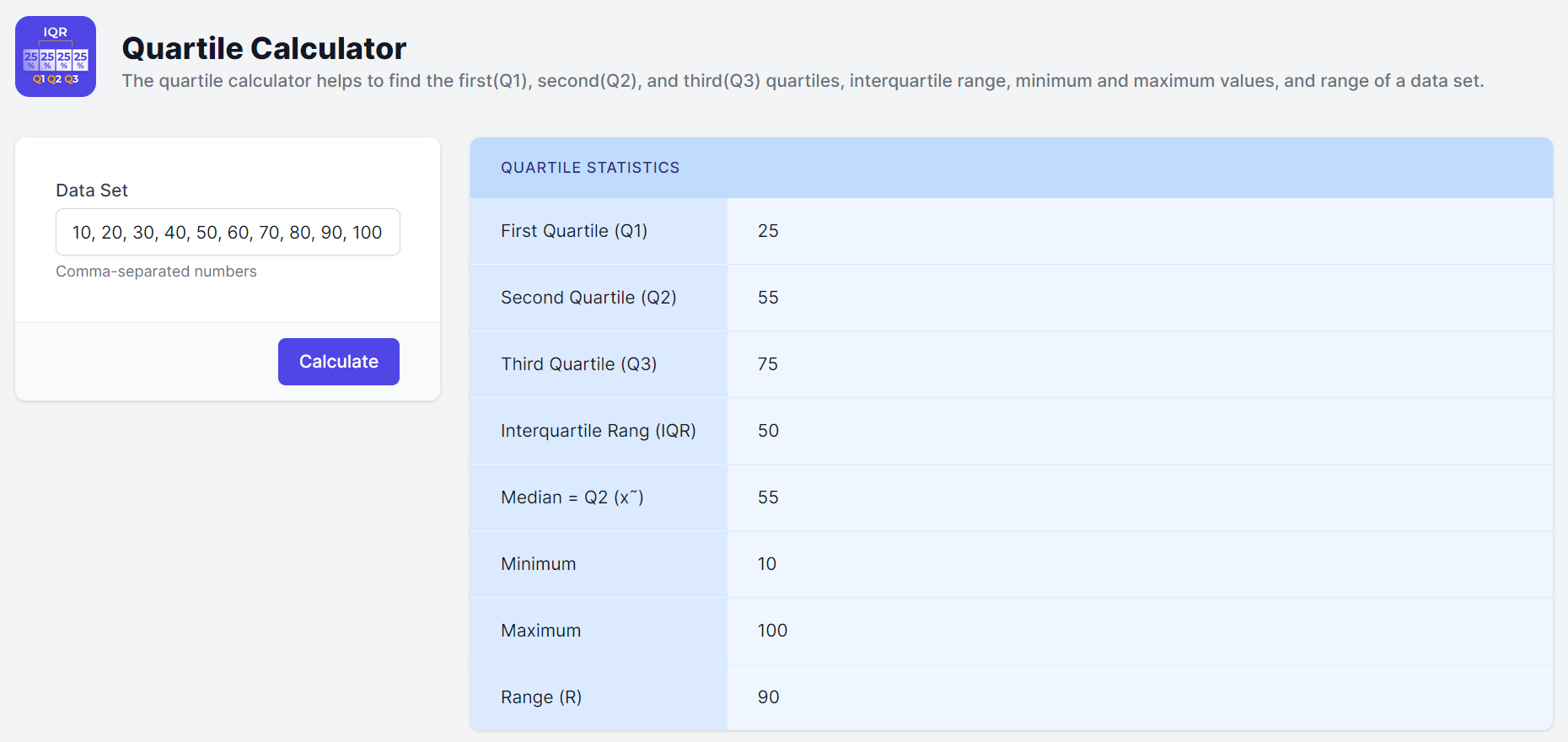
Task: Select the 'Maximum' label
Action: [541, 631]
